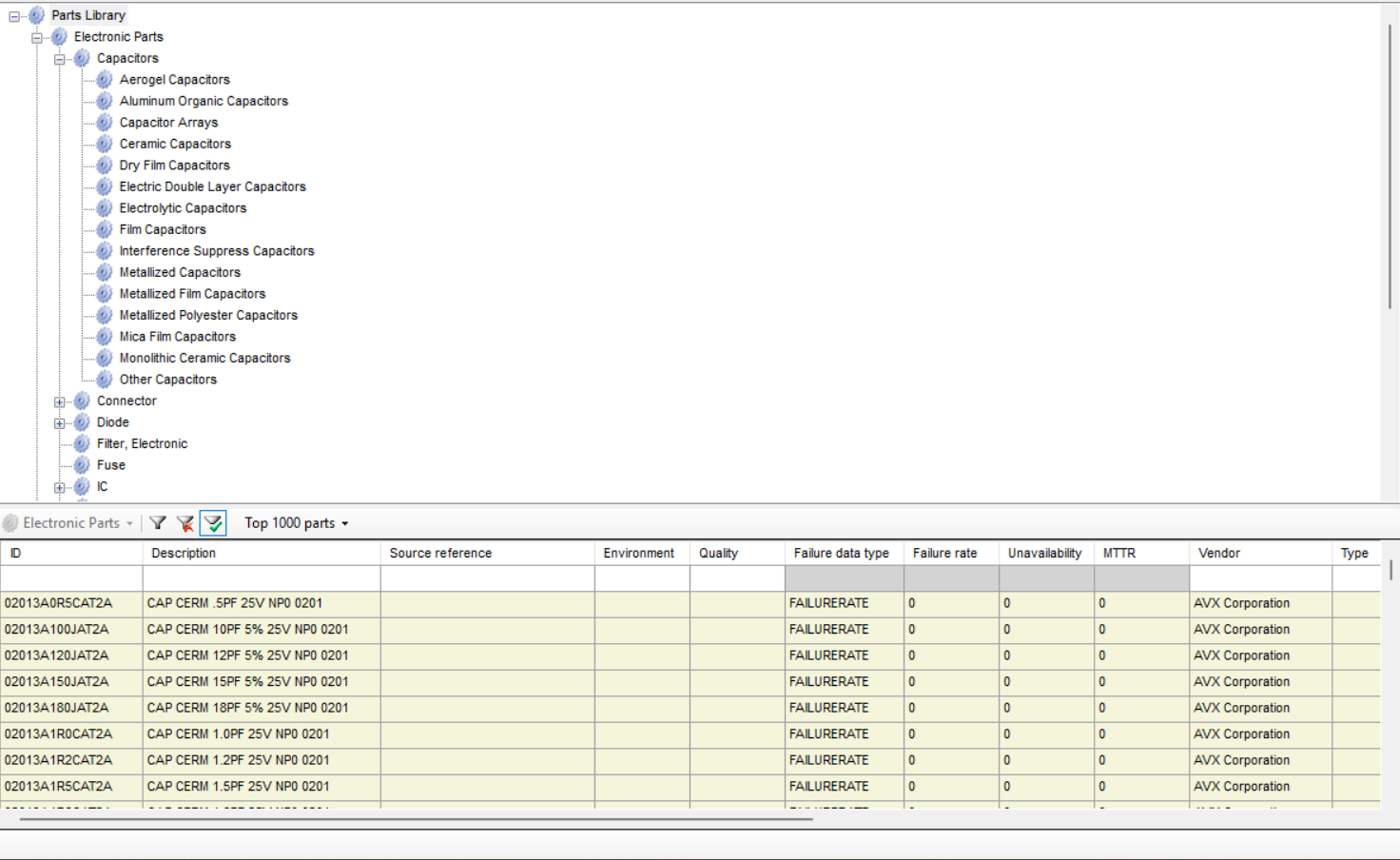Click the Ceramic Capacitors gear icon

[x=105, y=144]
